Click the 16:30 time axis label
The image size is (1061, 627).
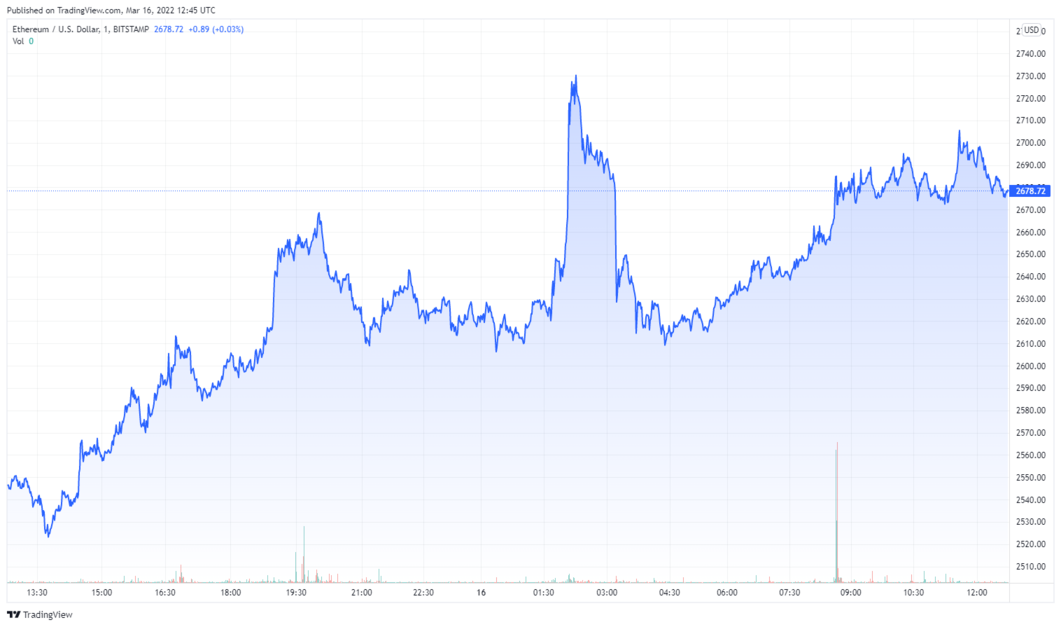tap(165, 593)
